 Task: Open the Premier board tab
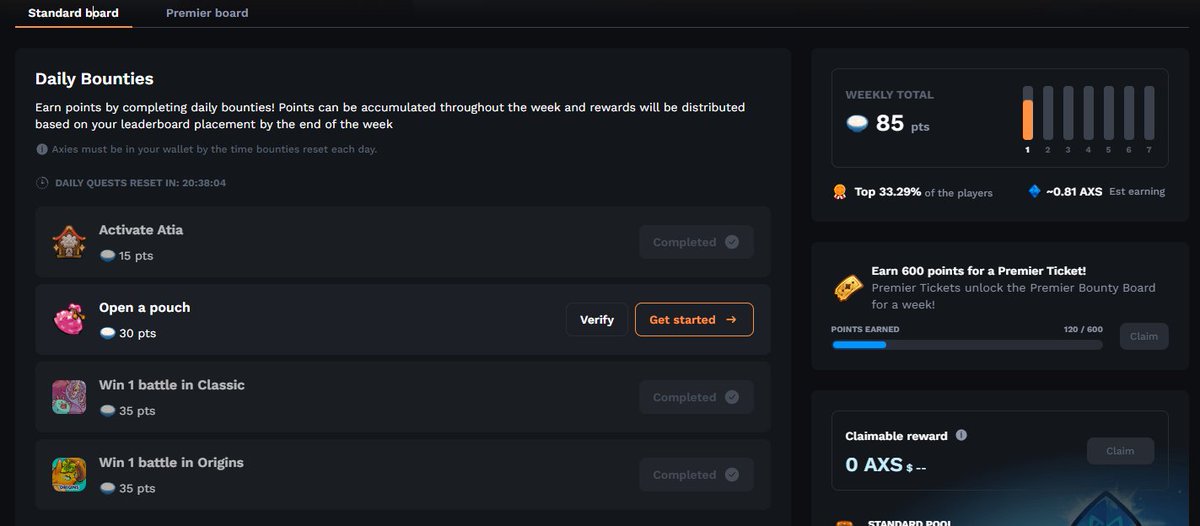coord(207,13)
